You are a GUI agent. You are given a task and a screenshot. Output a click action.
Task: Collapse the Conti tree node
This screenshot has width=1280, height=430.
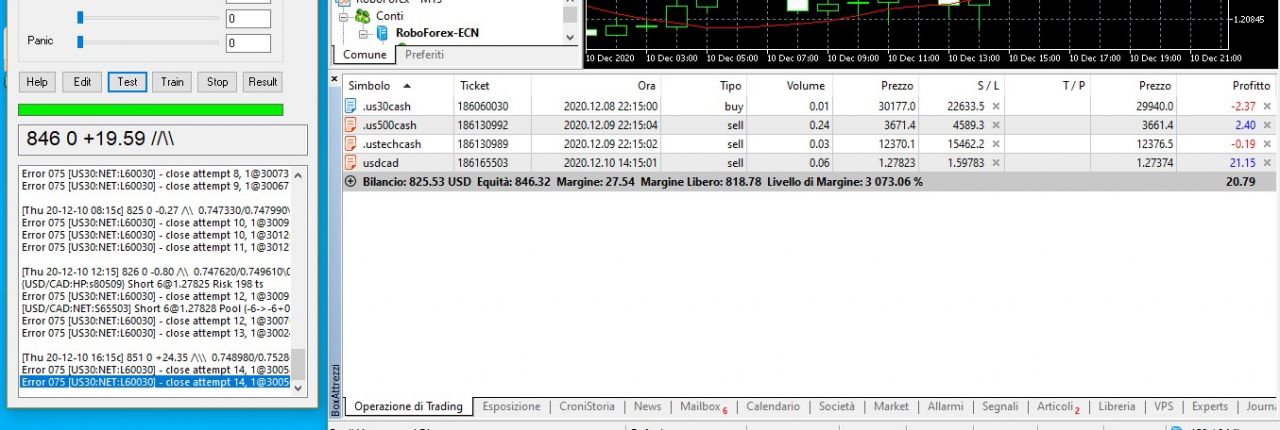(343, 17)
